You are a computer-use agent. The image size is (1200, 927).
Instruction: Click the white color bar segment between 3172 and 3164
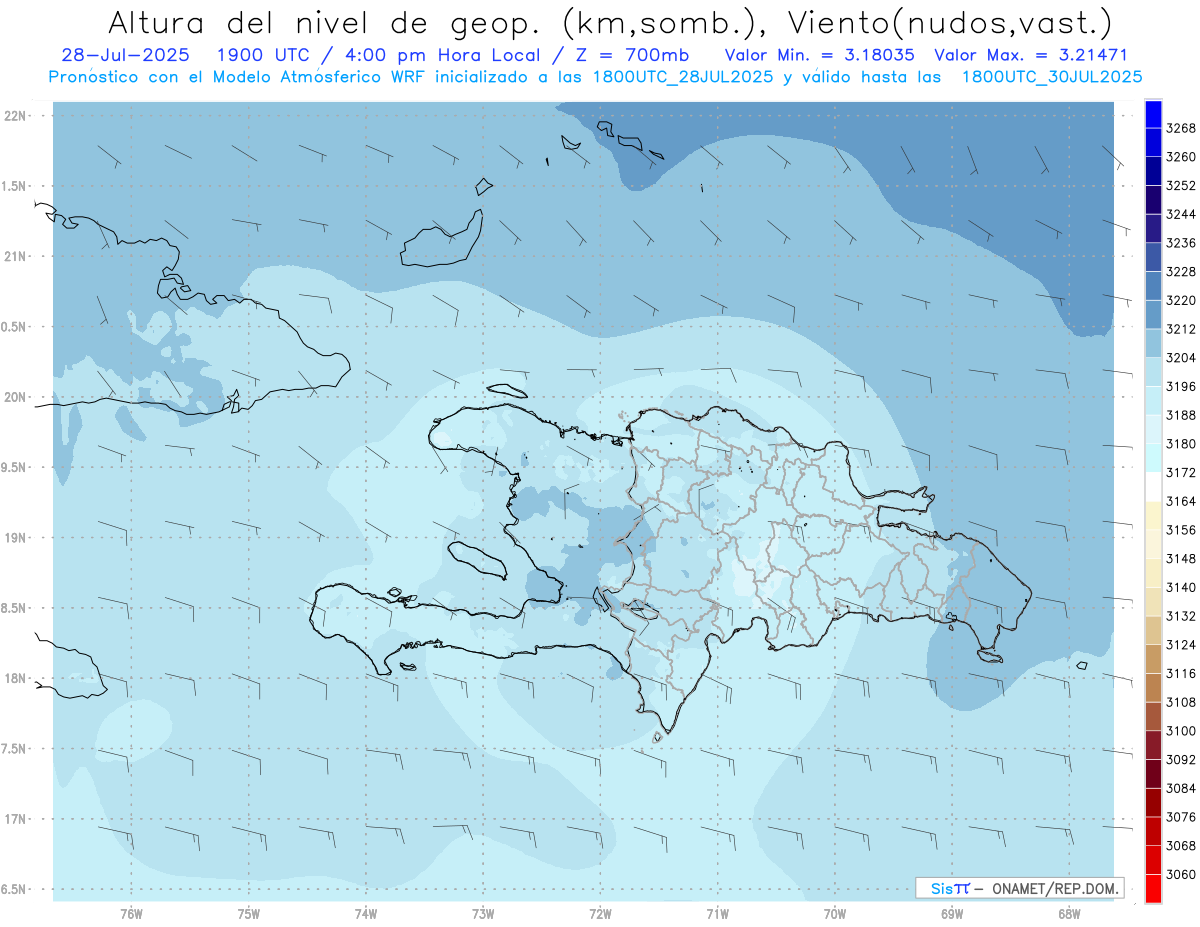point(1152,487)
